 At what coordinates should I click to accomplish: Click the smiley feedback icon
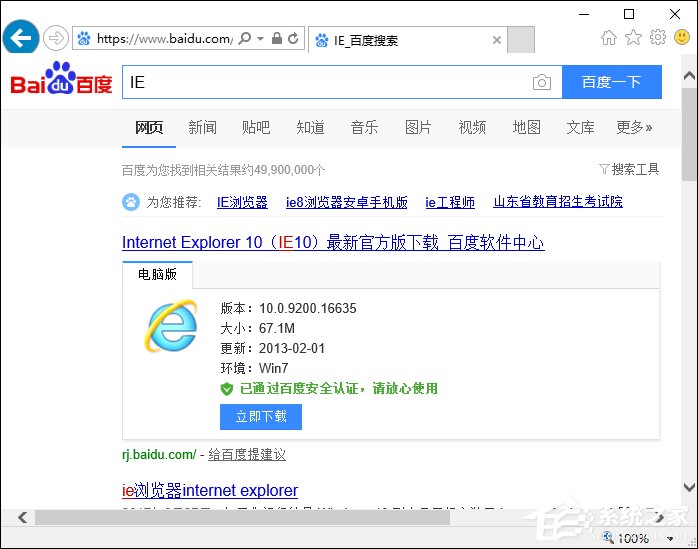[682, 38]
